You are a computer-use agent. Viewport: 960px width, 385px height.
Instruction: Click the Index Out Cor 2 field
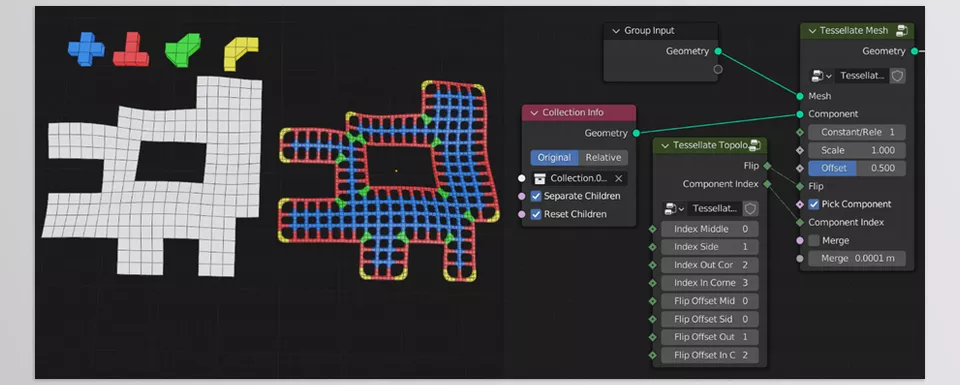[x=710, y=265]
